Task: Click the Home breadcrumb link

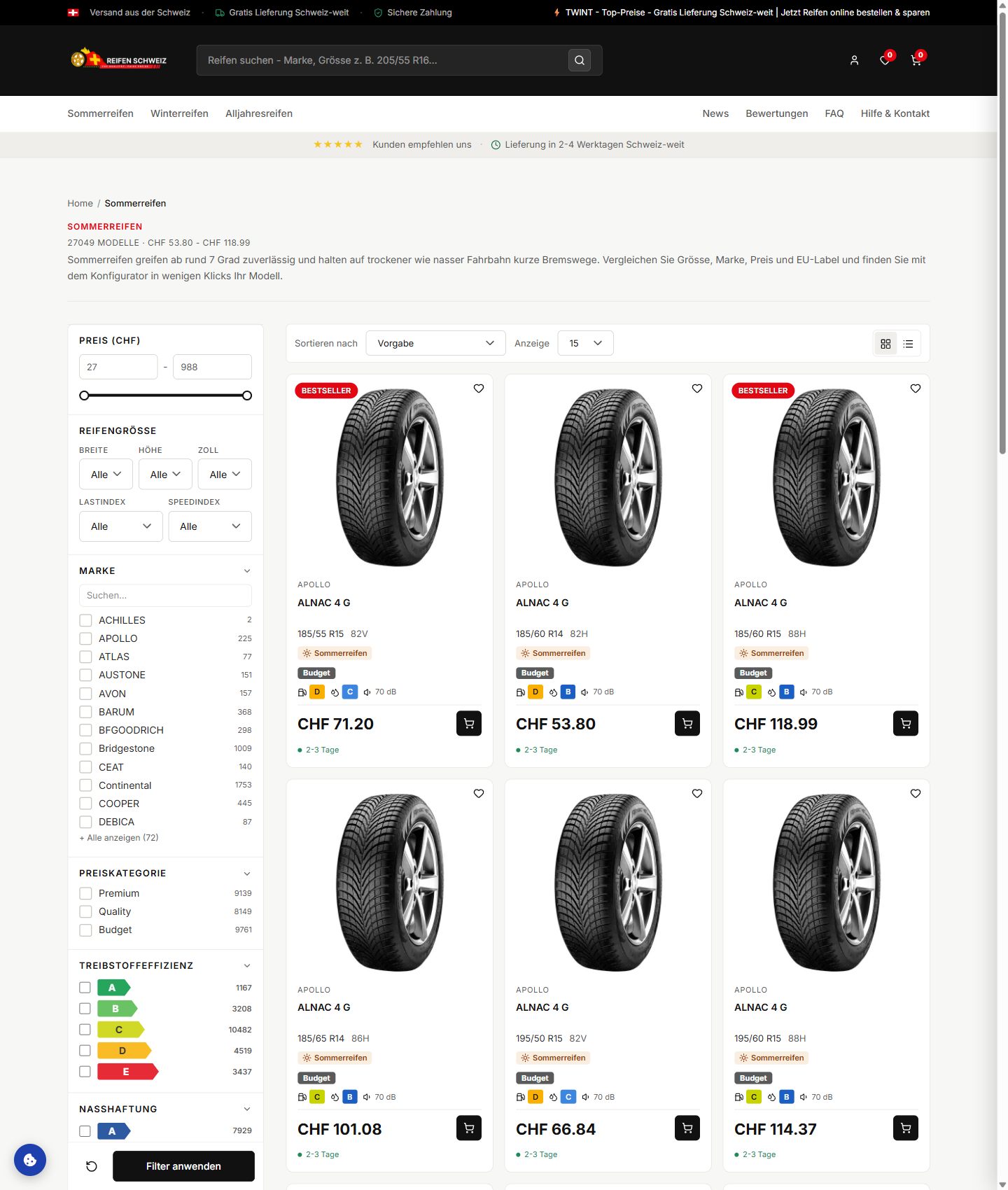Action: 80,204
